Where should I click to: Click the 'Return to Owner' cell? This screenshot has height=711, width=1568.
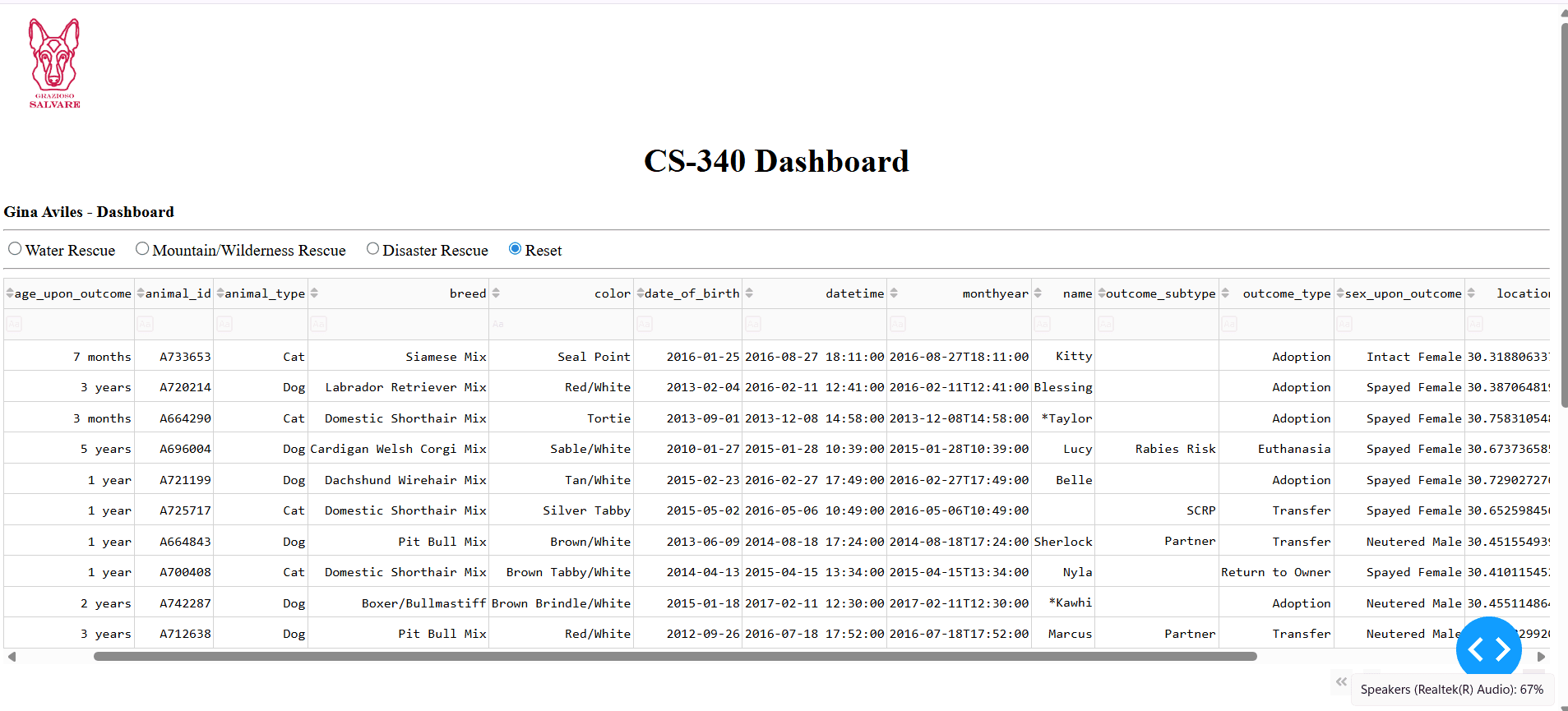click(1276, 572)
